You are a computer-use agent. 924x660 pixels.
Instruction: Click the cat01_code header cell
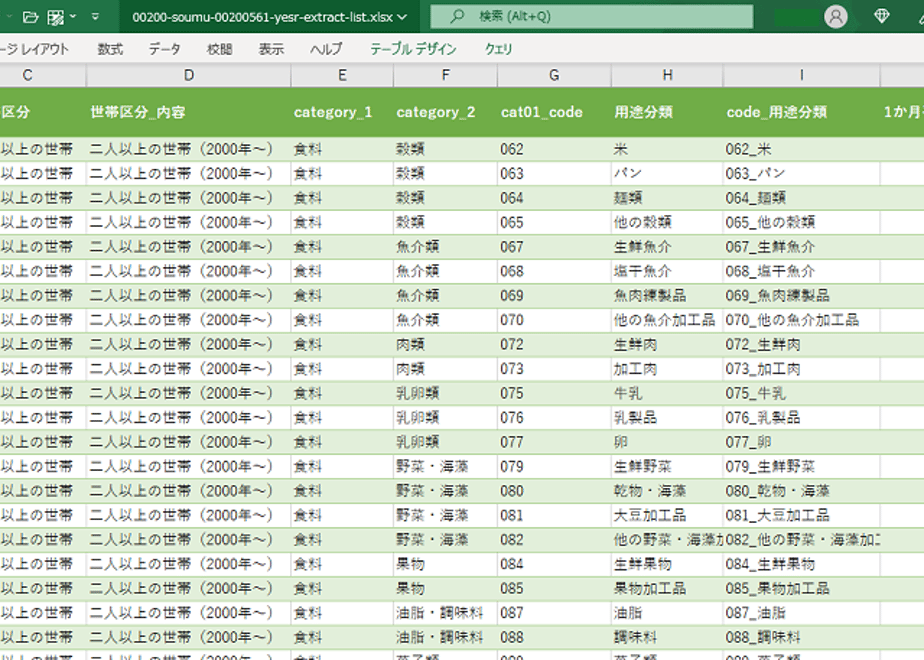pos(554,112)
